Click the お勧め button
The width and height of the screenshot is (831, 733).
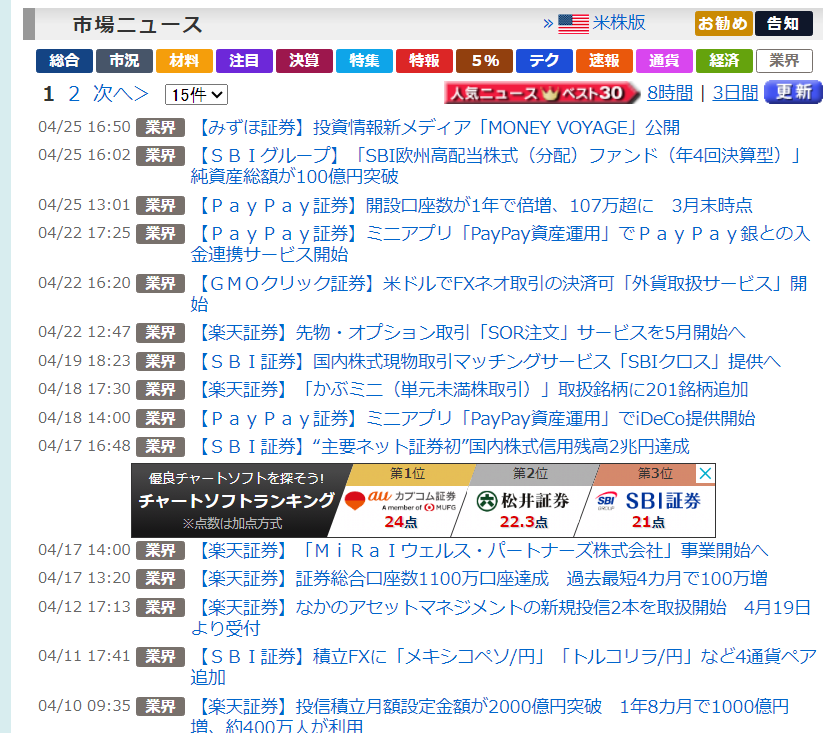tap(723, 24)
